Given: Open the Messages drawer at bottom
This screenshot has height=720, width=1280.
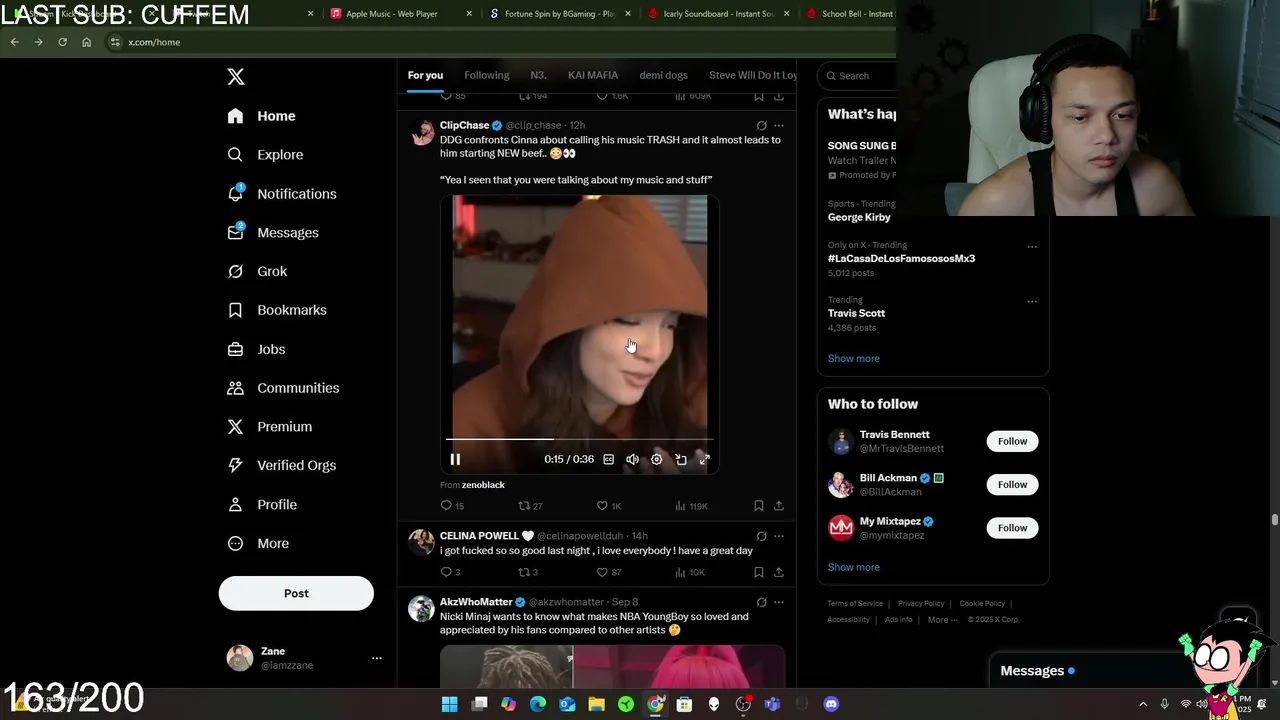Looking at the screenshot, I should 1037,671.
